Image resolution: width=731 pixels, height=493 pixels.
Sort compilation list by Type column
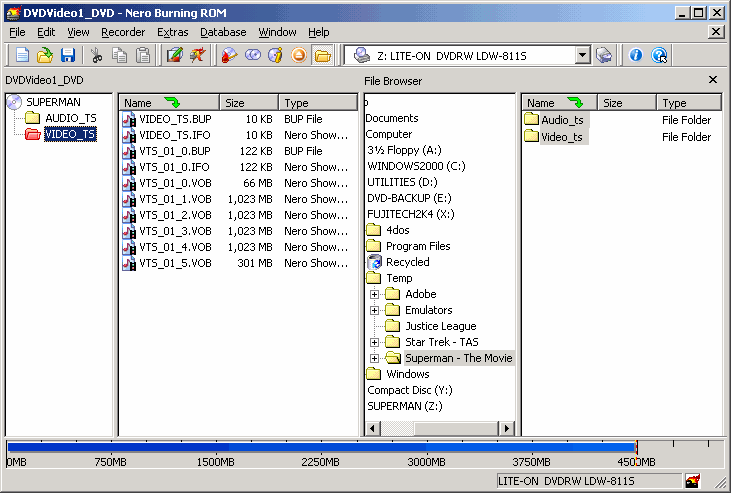[x=318, y=103]
